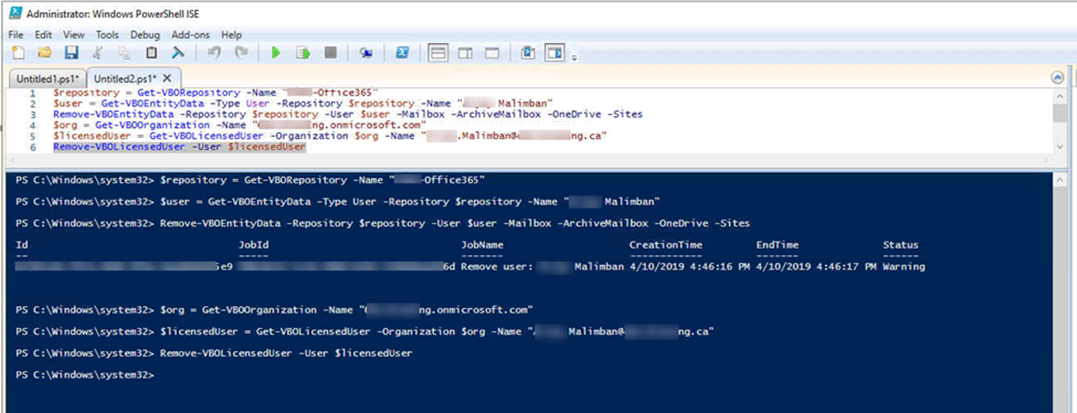The image size is (1077, 413).
Task: Click the Status column header
Action: (x=900, y=245)
